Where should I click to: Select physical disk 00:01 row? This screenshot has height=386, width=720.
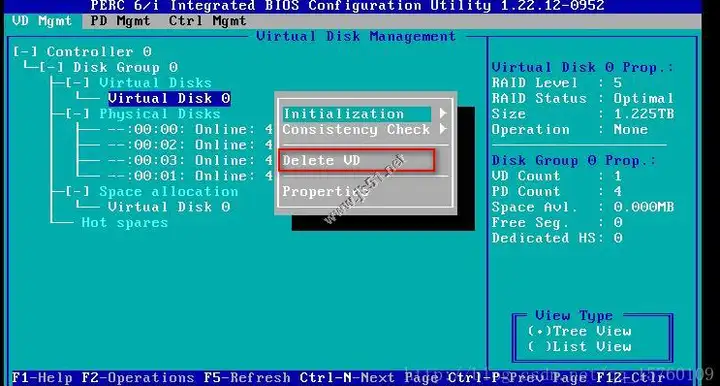coord(190,176)
